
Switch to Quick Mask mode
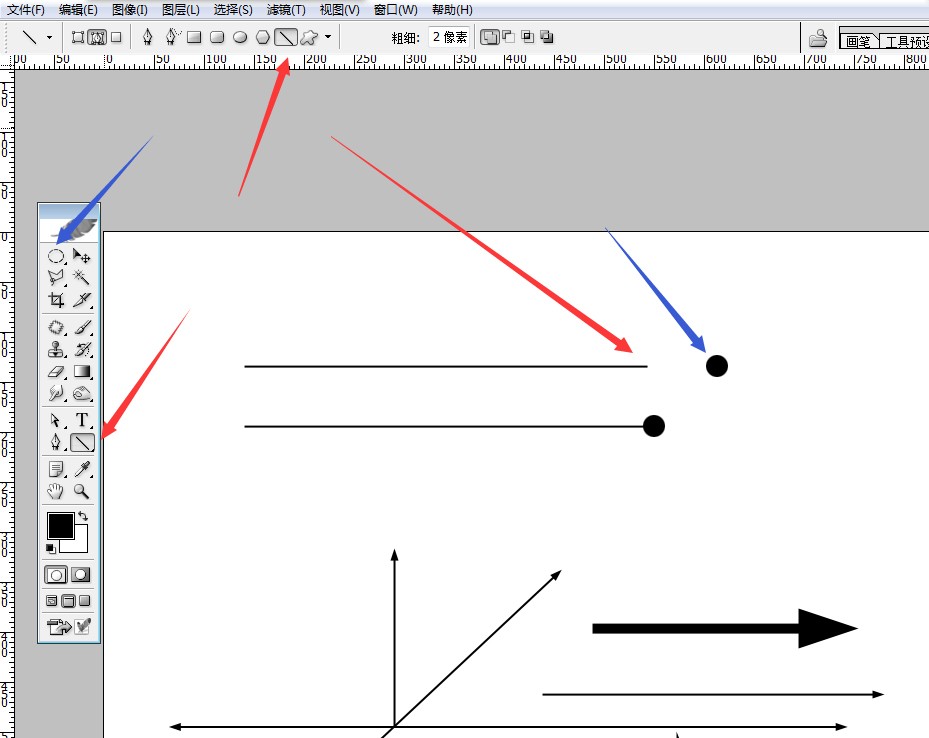(x=81, y=575)
